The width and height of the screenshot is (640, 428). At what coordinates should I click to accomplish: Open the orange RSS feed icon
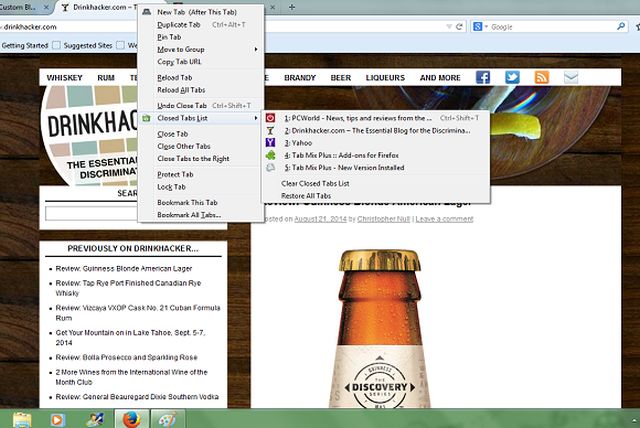(542, 77)
